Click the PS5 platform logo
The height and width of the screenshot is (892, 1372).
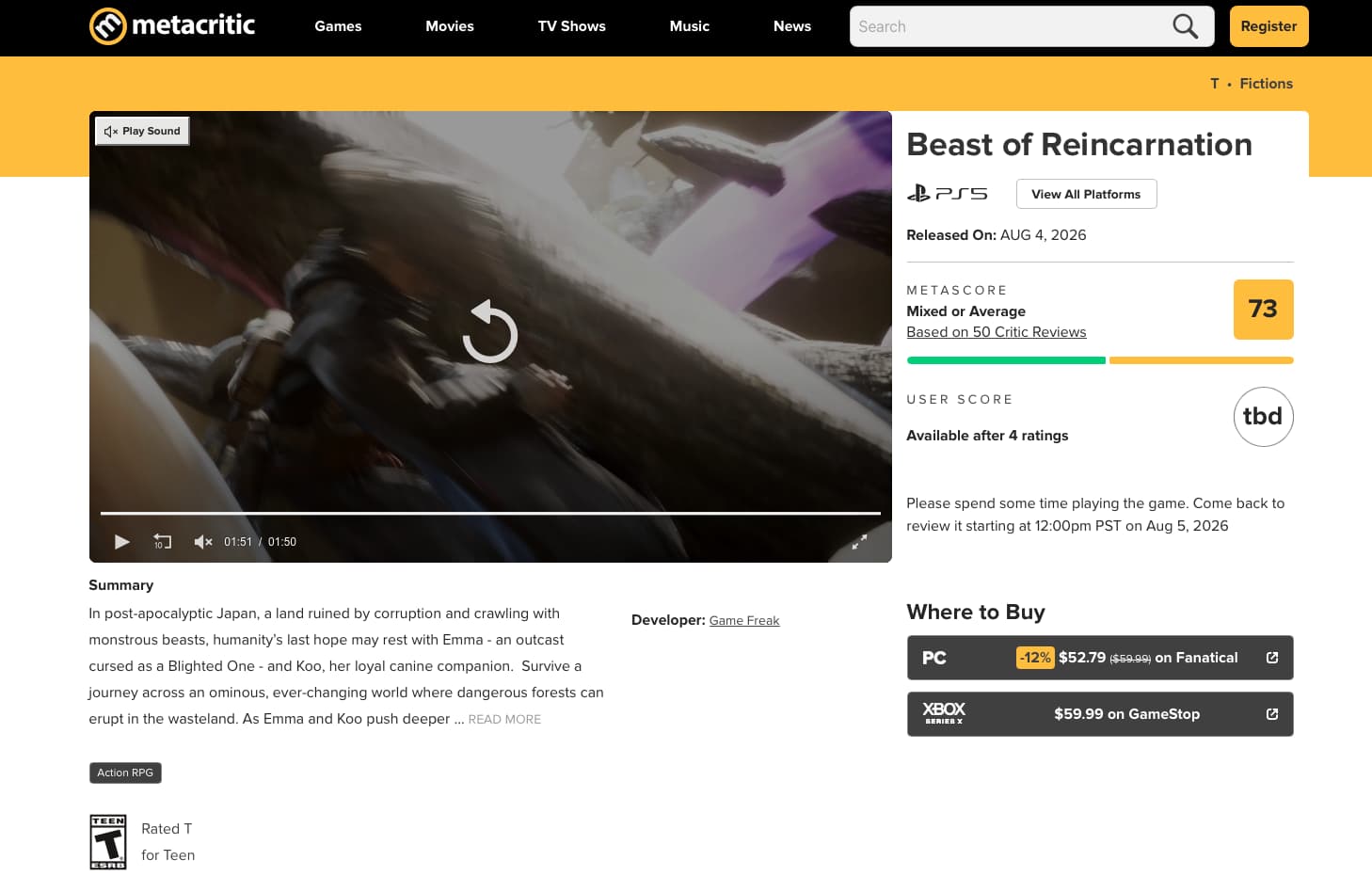coord(947,194)
